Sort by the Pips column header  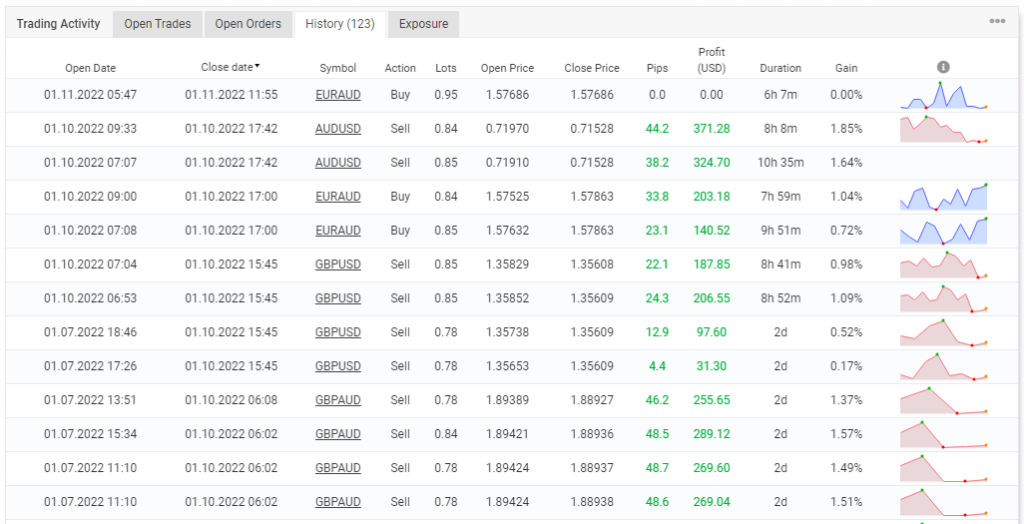657,68
